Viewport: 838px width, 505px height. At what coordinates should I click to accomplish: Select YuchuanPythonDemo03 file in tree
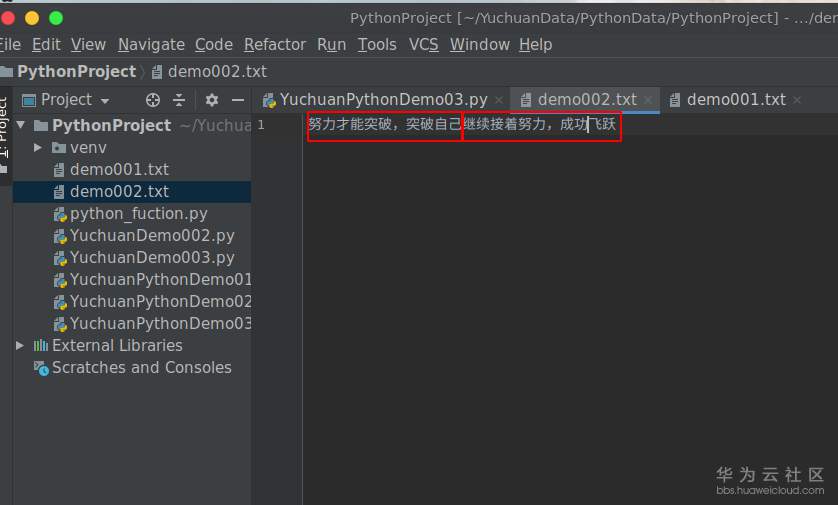[x=160, y=324]
